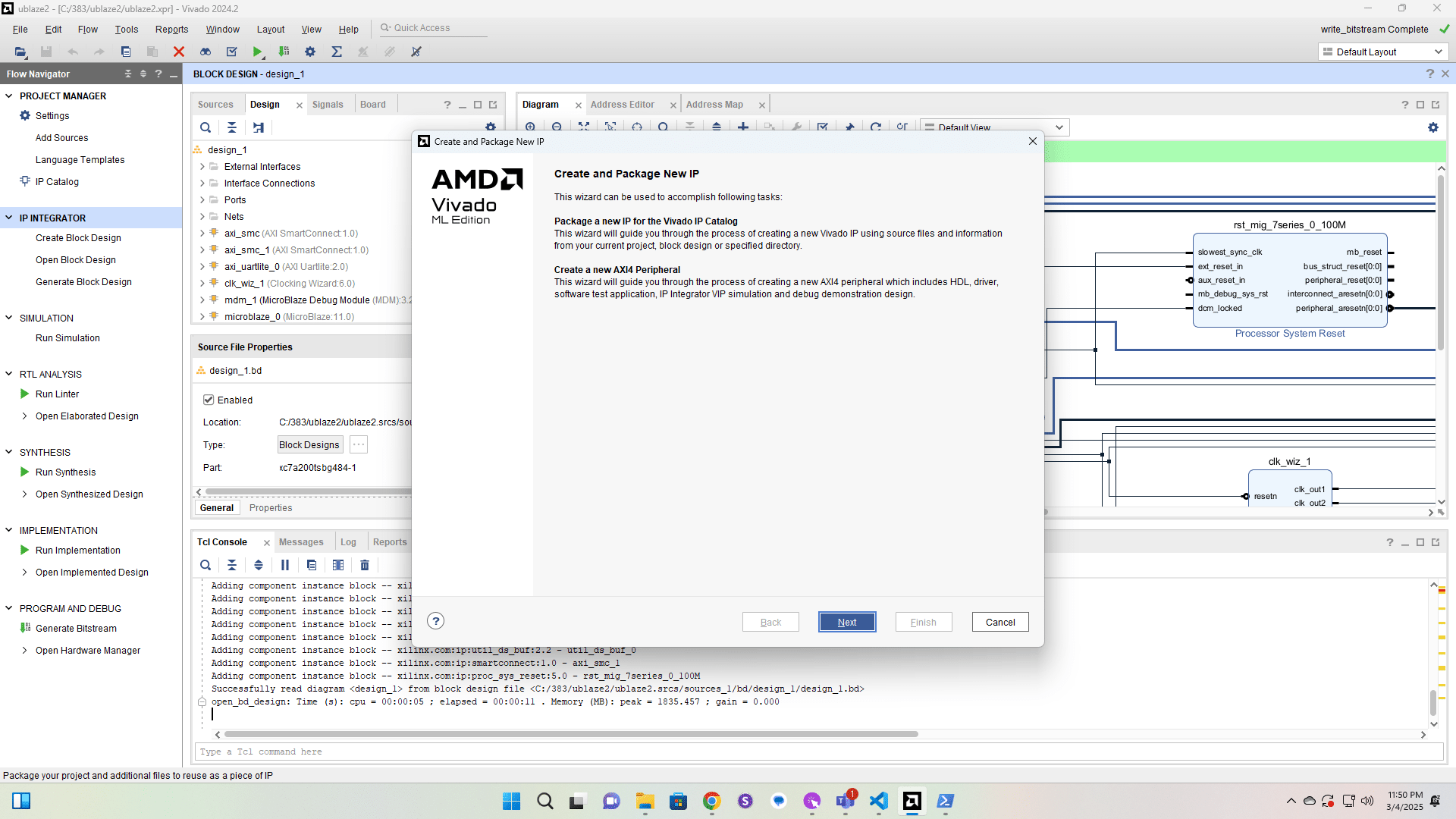Click Next in the wizard
The width and height of the screenshot is (1456, 819).
tap(847, 622)
